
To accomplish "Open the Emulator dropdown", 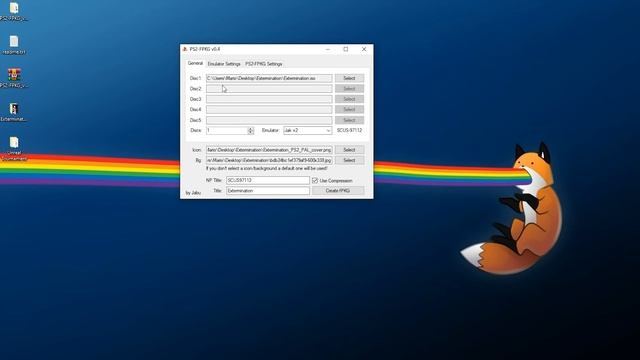I will (307, 130).
